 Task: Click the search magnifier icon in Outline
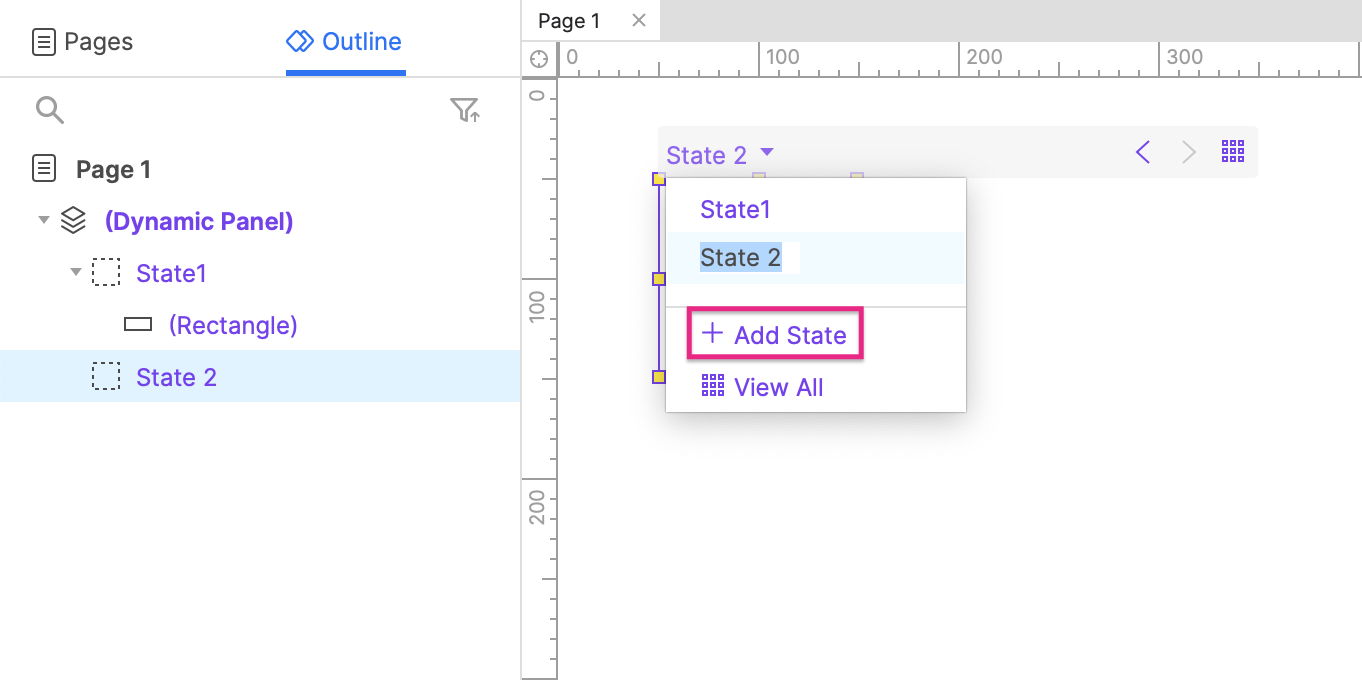[x=49, y=109]
